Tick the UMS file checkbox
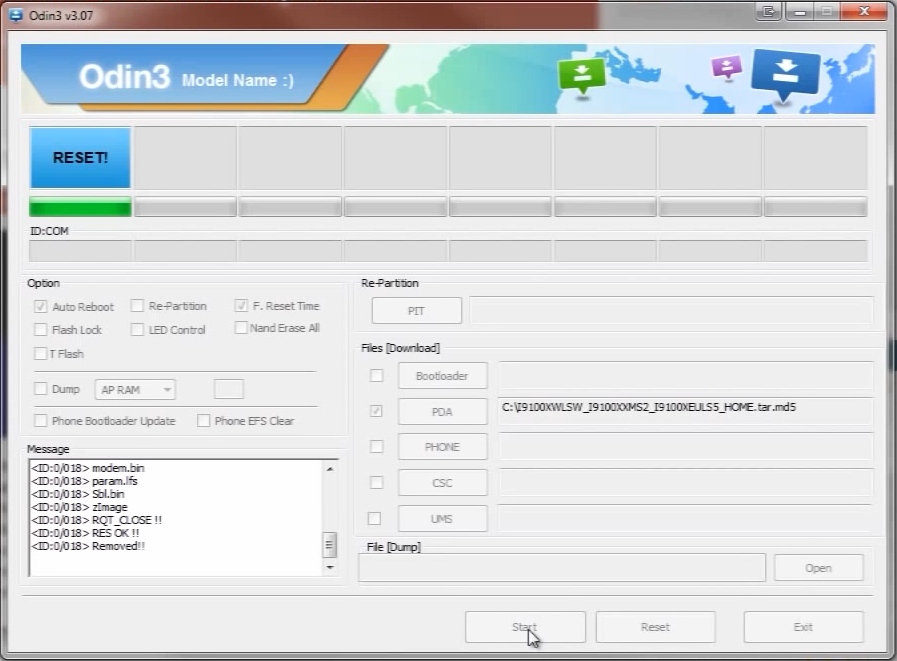 pos(375,518)
